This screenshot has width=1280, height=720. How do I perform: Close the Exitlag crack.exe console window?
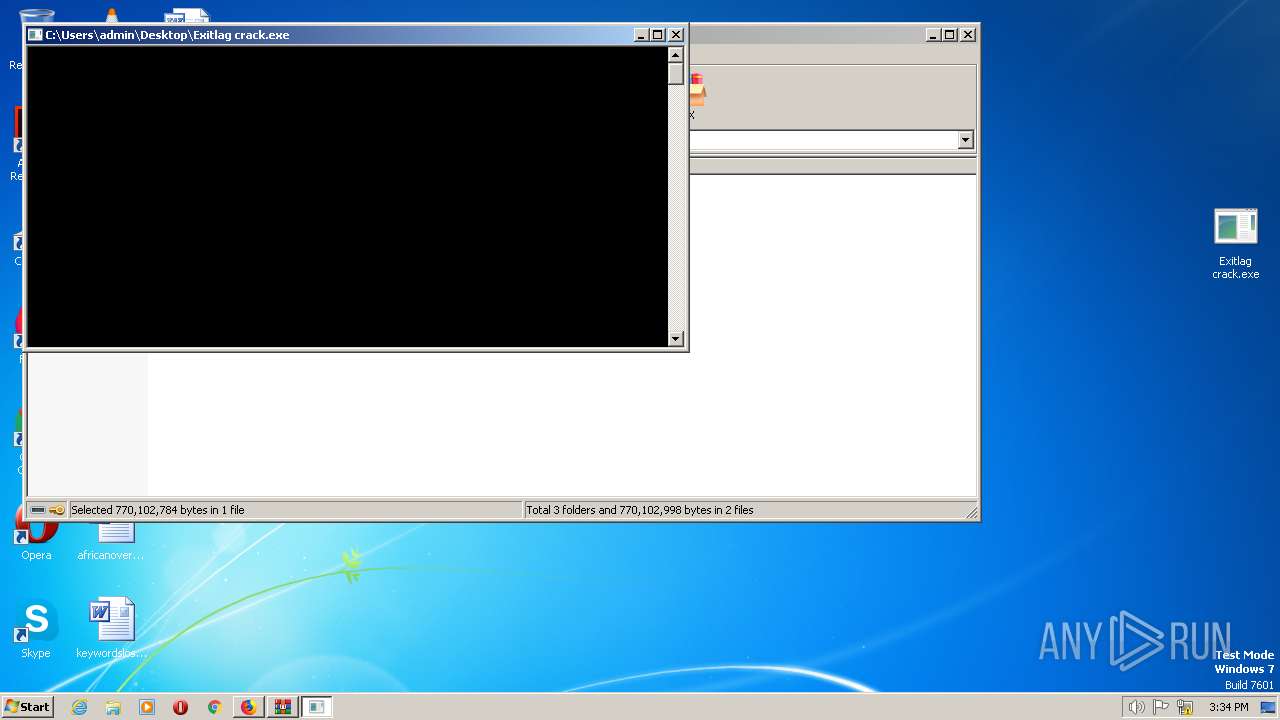pyautogui.click(x=676, y=35)
